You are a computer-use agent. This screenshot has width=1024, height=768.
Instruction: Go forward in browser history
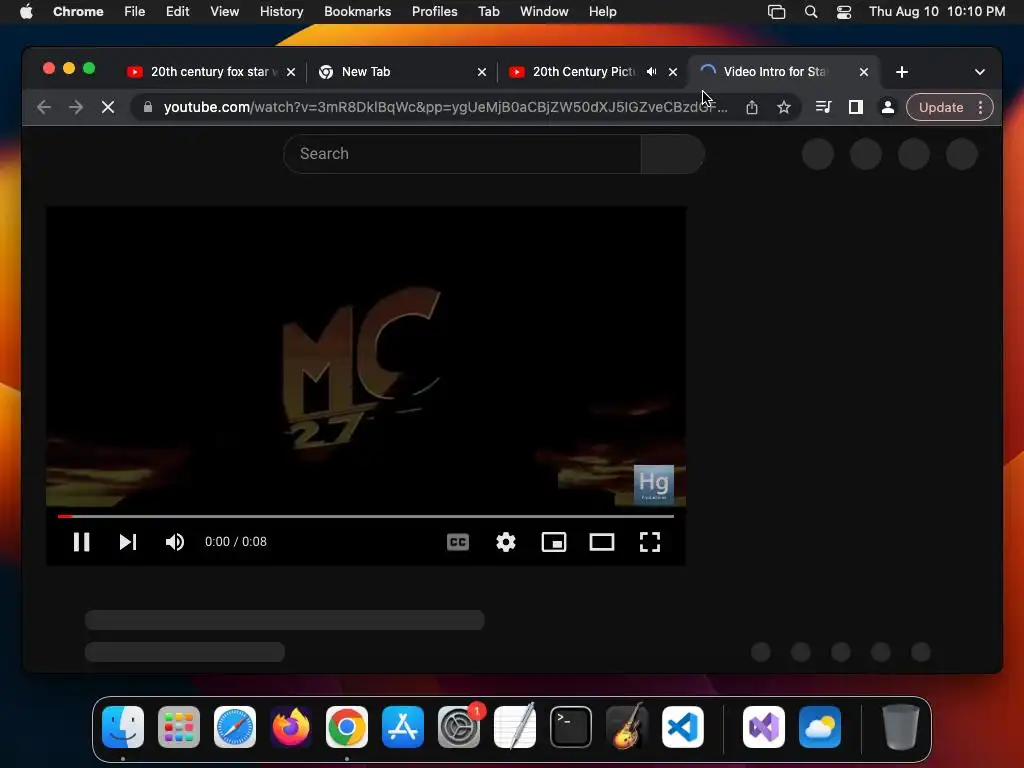click(x=76, y=107)
